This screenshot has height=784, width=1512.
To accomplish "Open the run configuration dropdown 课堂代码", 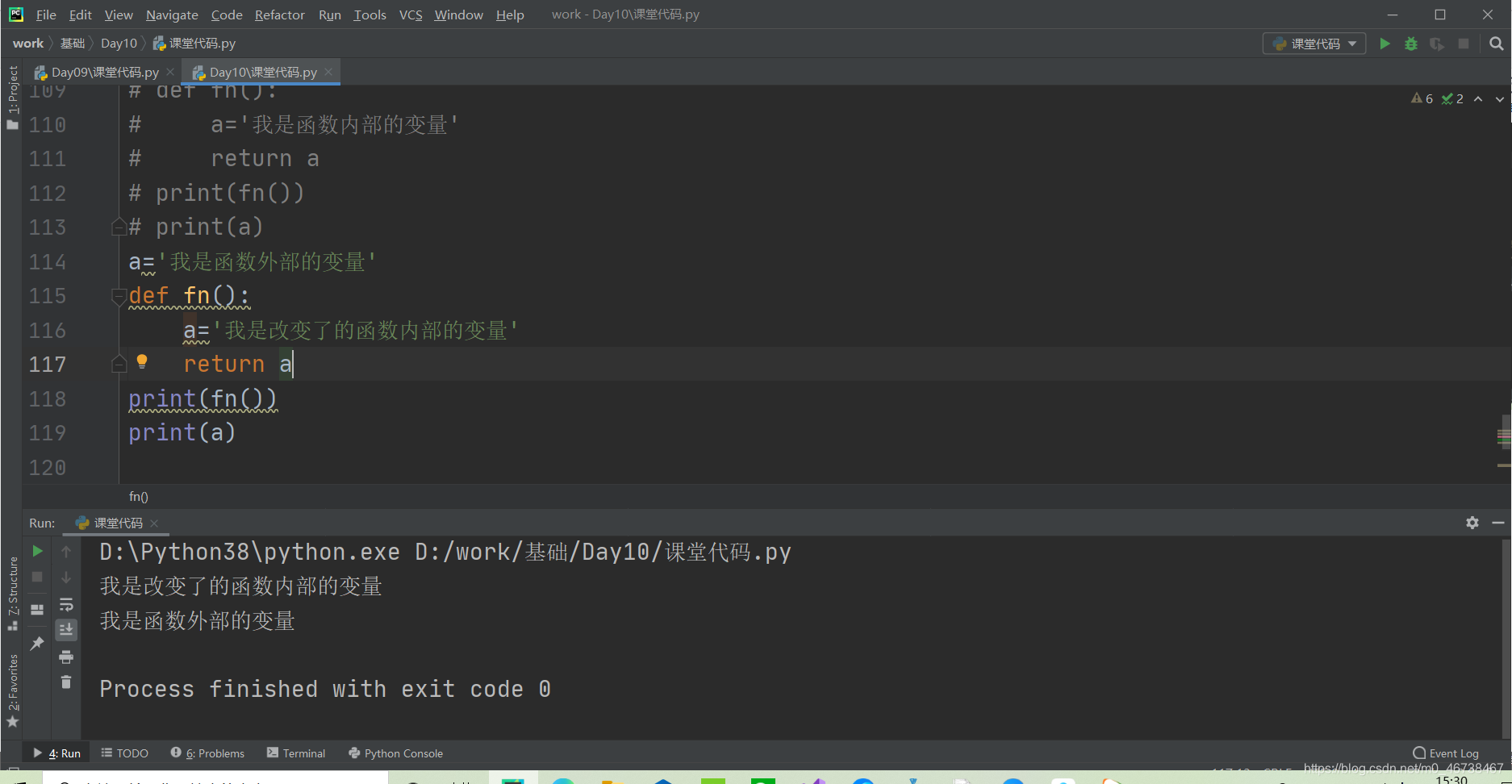I will pyautogui.click(x=1314, y=44).
